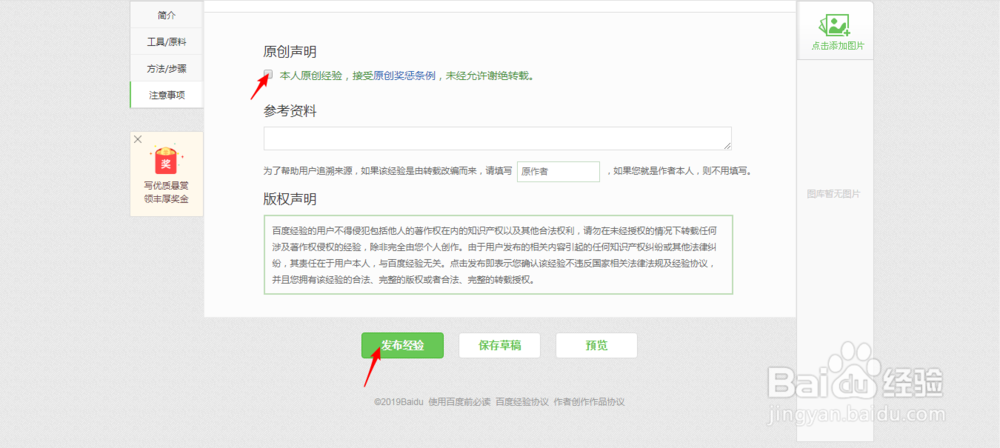The width and height of the screenshot is (1000, 448).
Task: Open 百度经验协议 footer link
Action: tap(522, 402)
